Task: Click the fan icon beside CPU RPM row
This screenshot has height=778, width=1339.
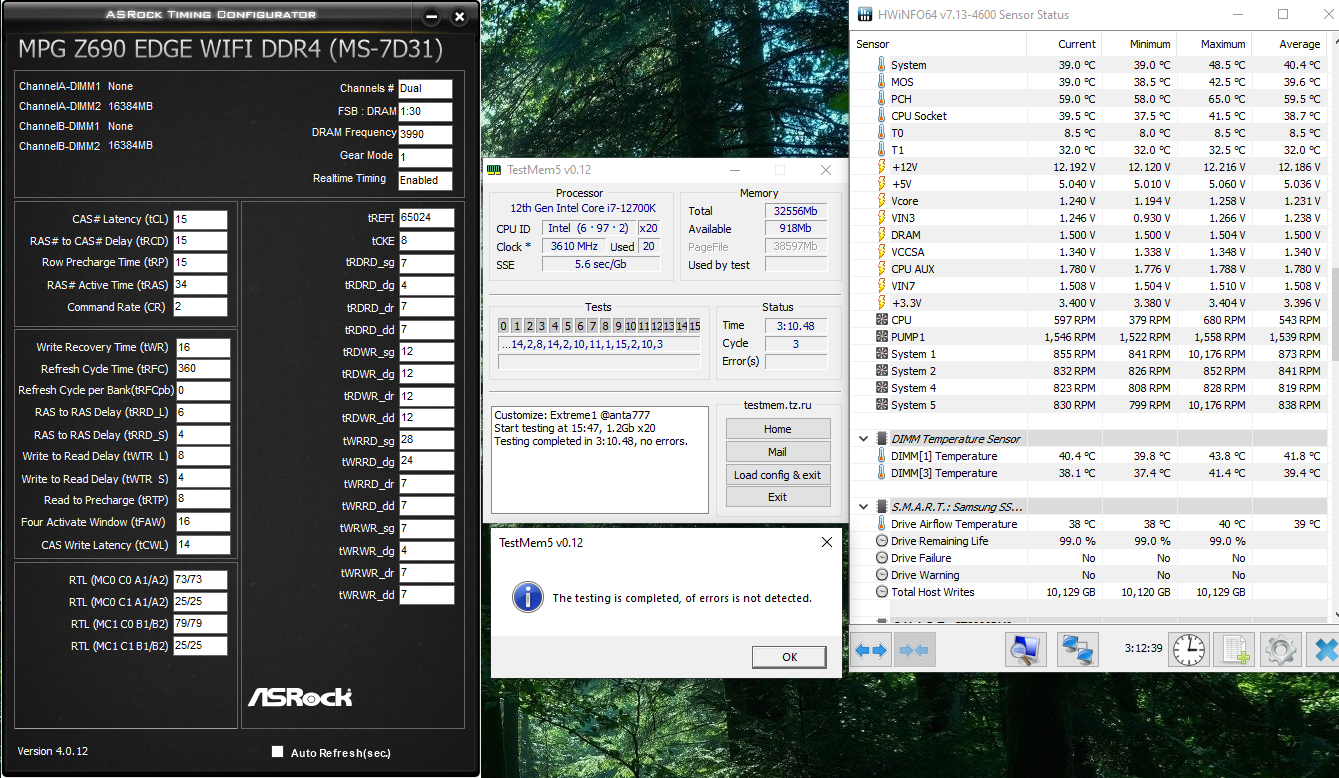Action: pos(881,320)
